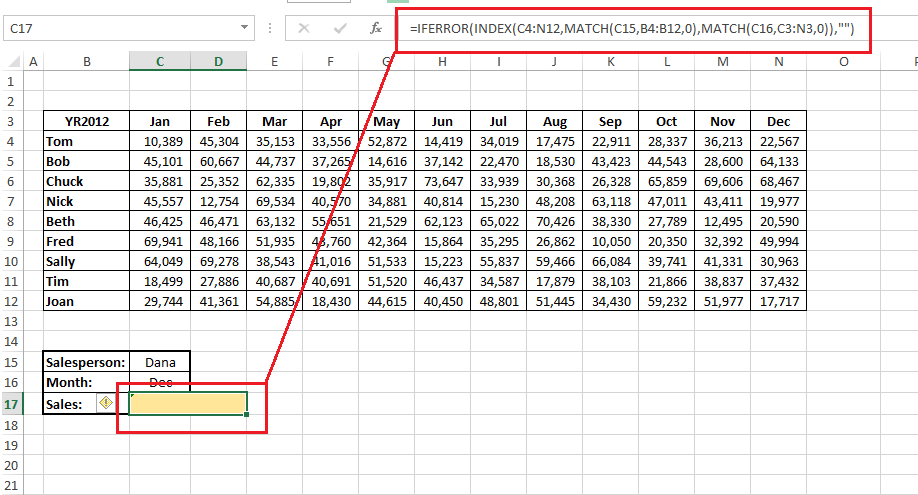The height and width of the screenshot is (495, 918).
Task: Select column N header
Action: click(x=778, y=62)
